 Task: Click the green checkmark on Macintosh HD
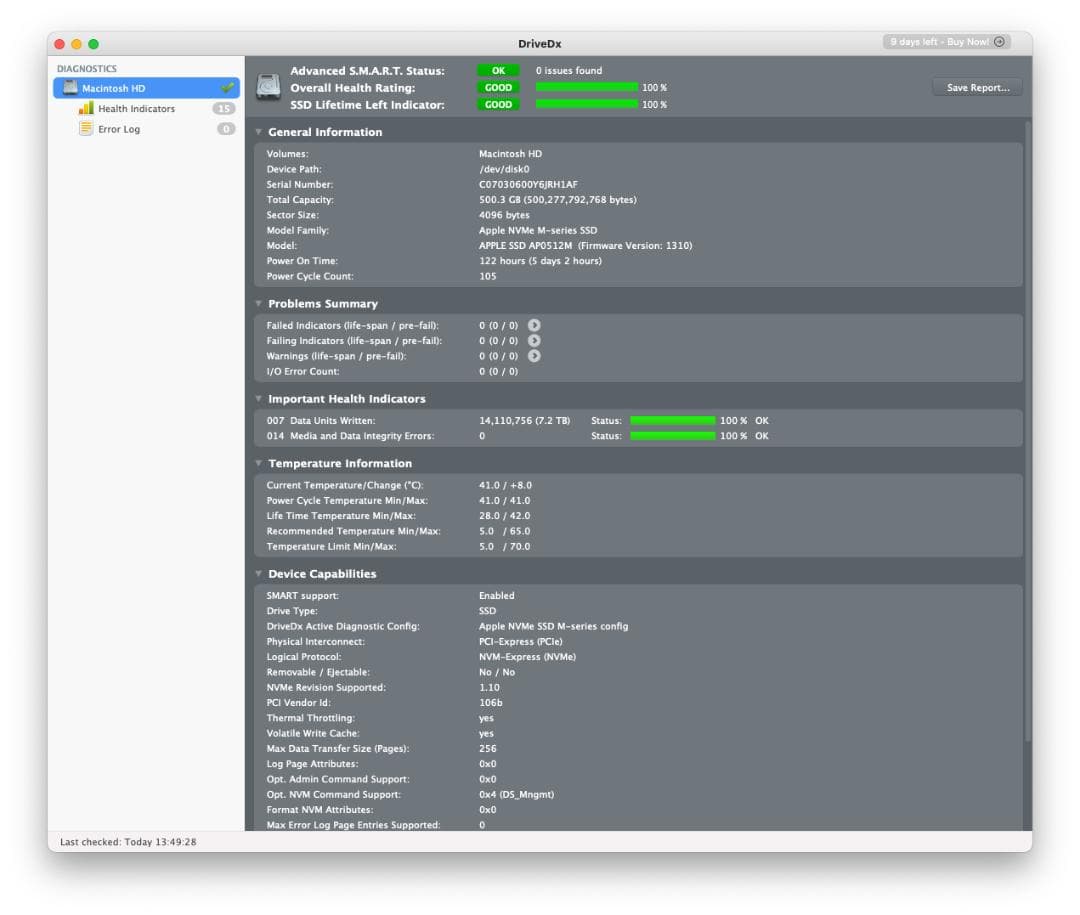229,87
